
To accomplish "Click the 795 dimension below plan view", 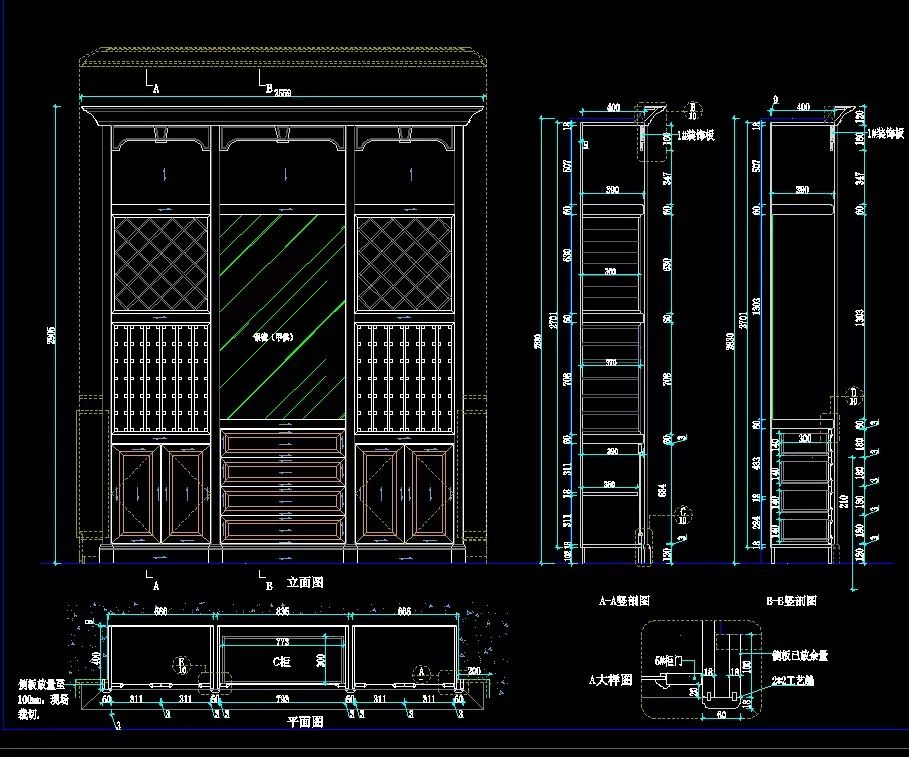I will [x=282, y=699].
